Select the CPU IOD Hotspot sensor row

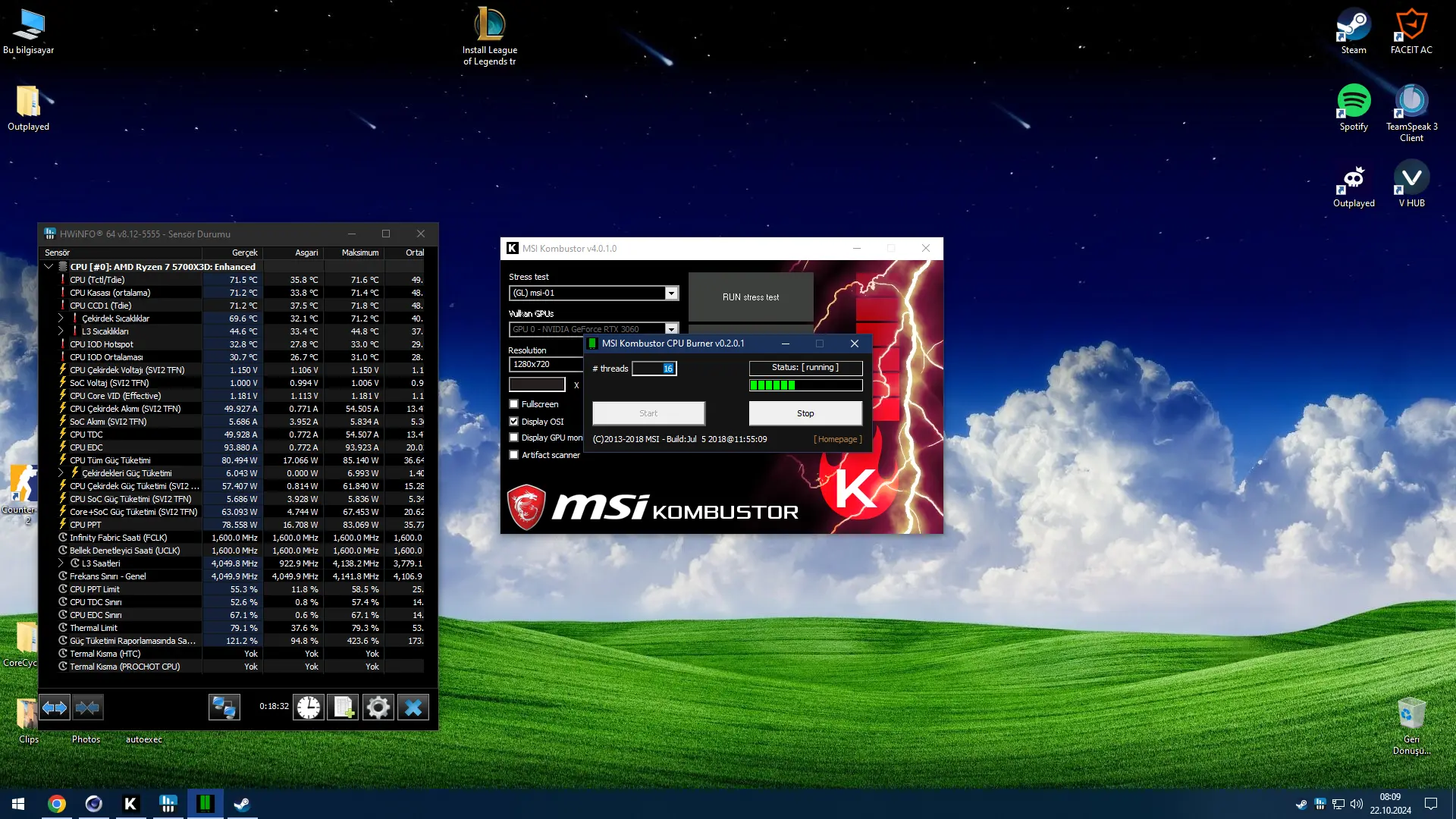tap(231, 344)
